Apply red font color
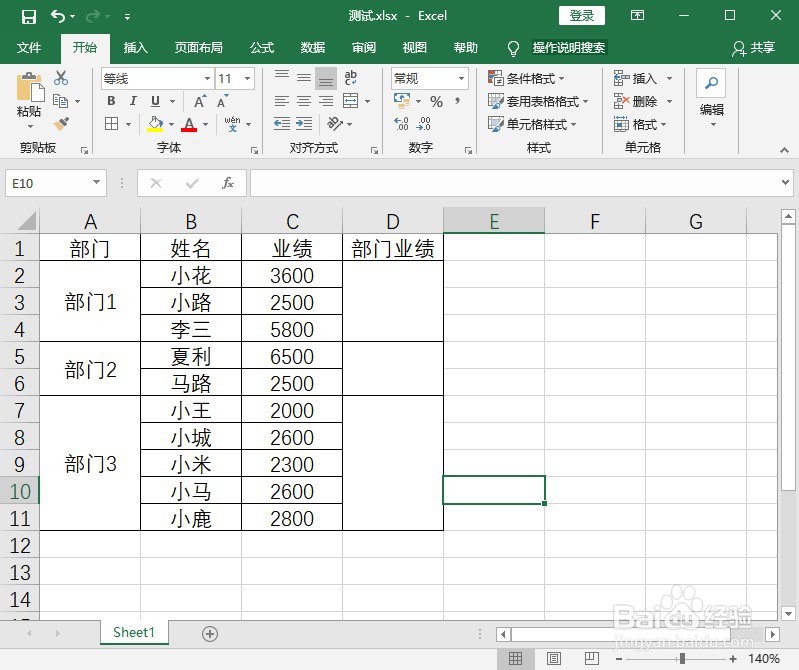Viewport: 799px width, 670px height. pyautogui.click(x=189, y=124)
